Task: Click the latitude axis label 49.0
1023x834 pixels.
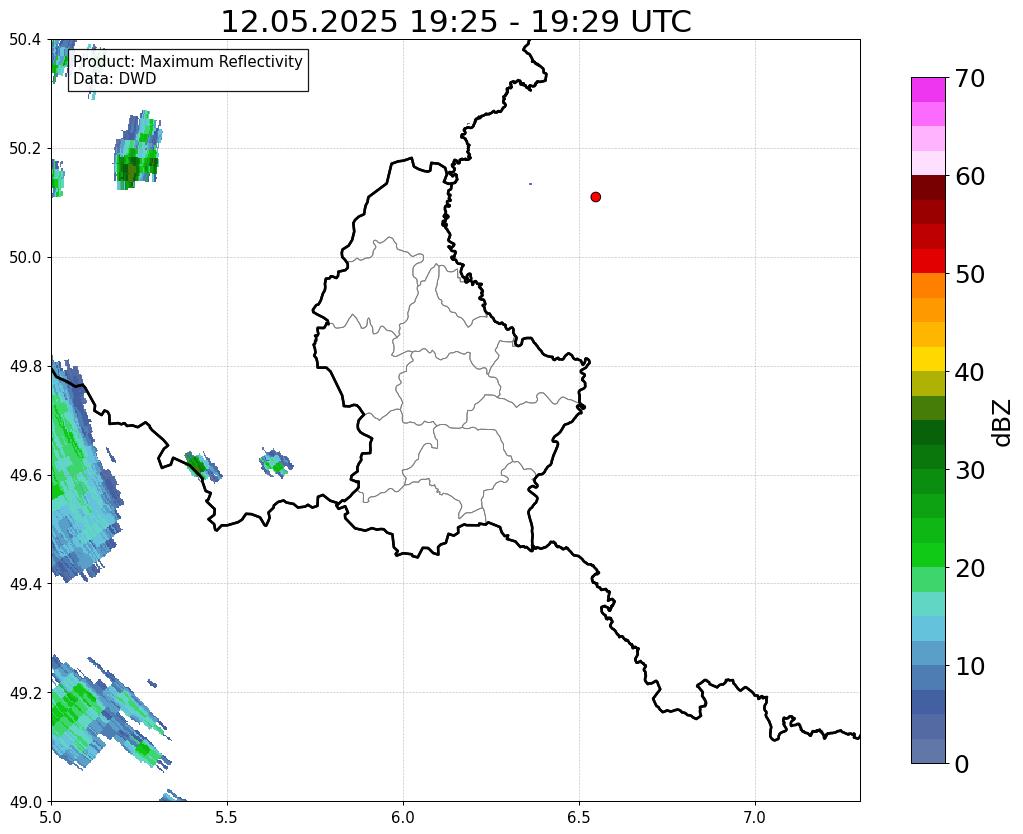Action: click(25, 801)
